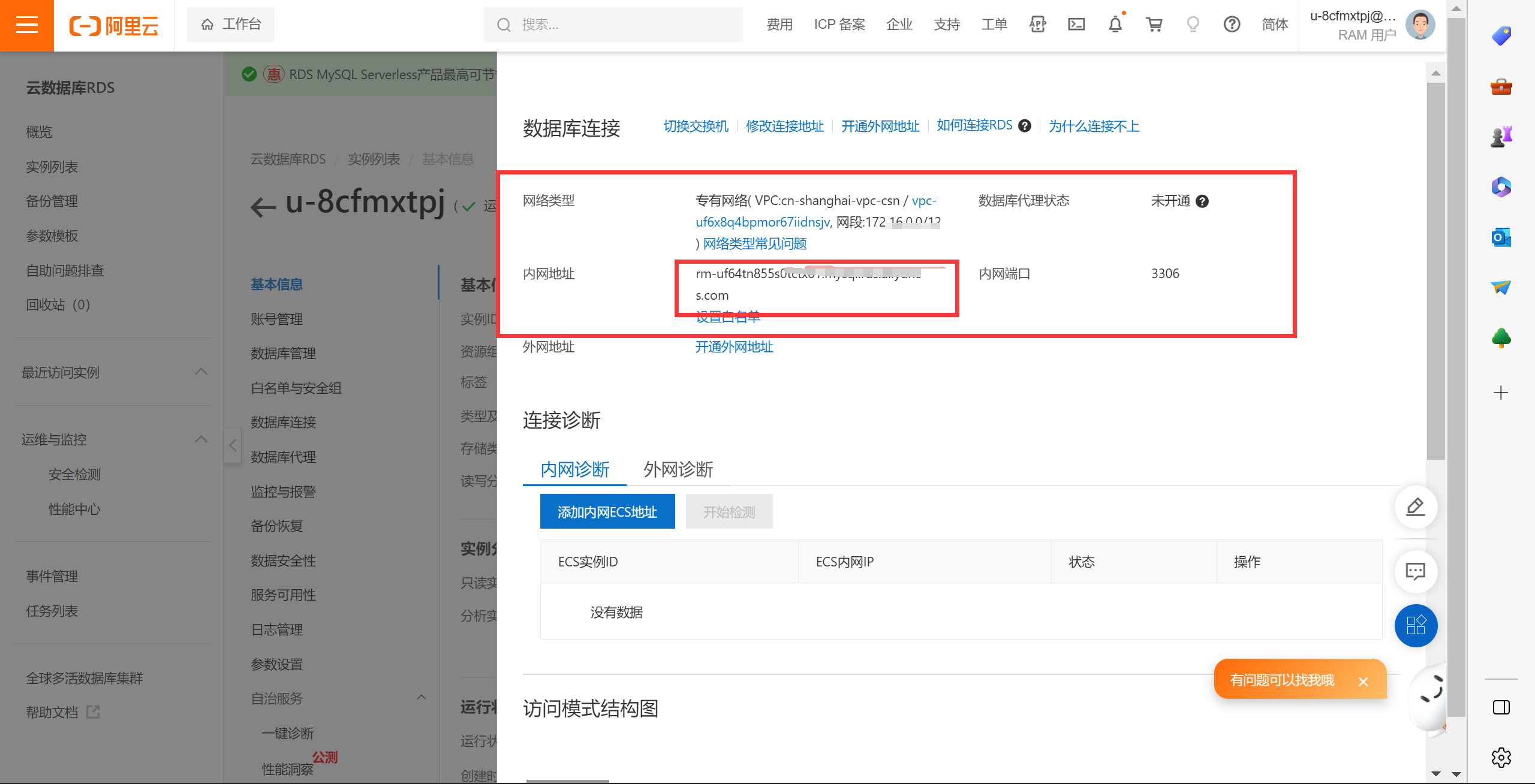Switch to the 内网诊断 tab
This screenshot has width=1535, height=784.
coord(574,469)
